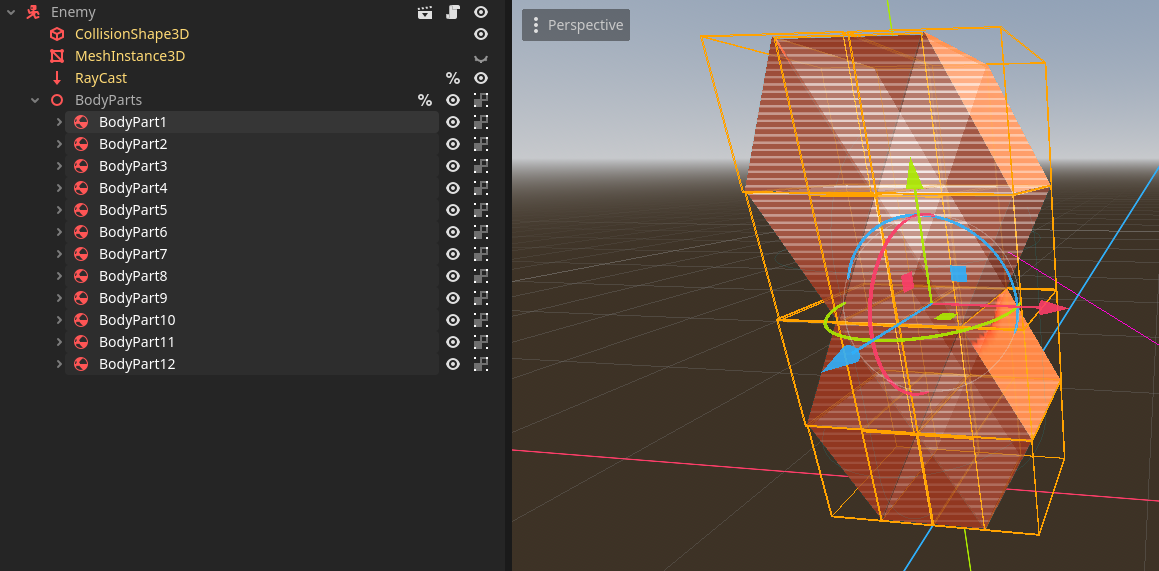Click the blue square plane handle on gizmo
The image size is (1159, 571).
pyautogui.click(x=958, y=273)
